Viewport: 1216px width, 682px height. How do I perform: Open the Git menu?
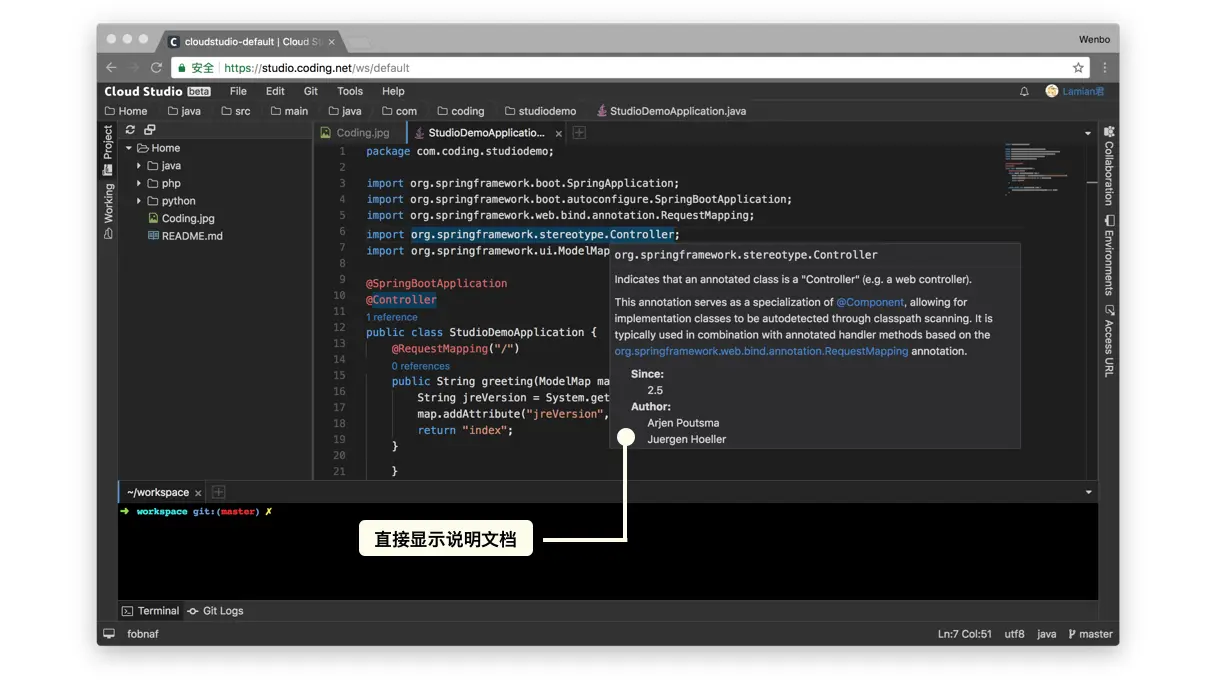tap(311, 91)
